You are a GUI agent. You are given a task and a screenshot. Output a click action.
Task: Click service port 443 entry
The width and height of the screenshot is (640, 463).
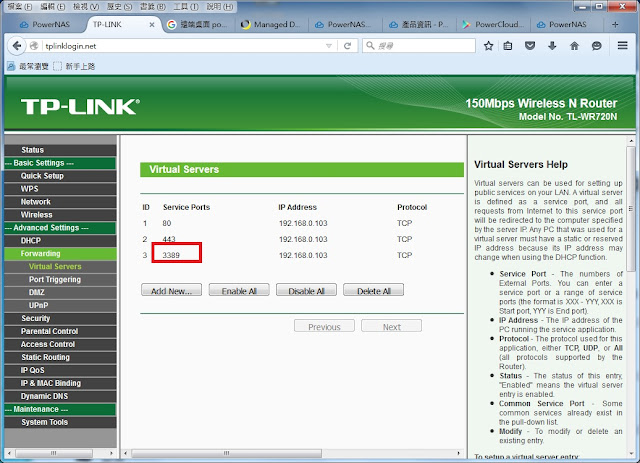coord(169,239)
